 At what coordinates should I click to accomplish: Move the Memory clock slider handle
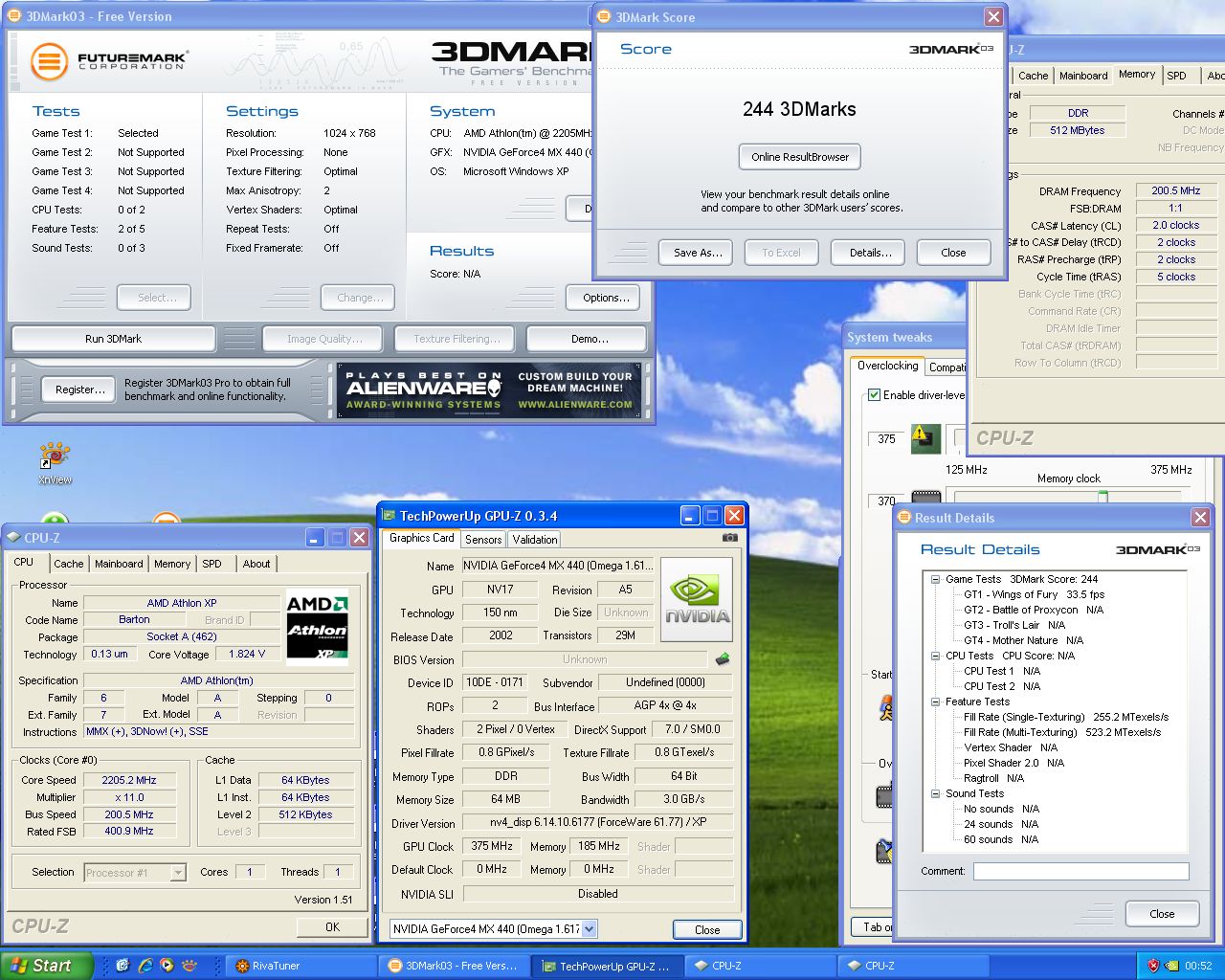point(1102,497)
